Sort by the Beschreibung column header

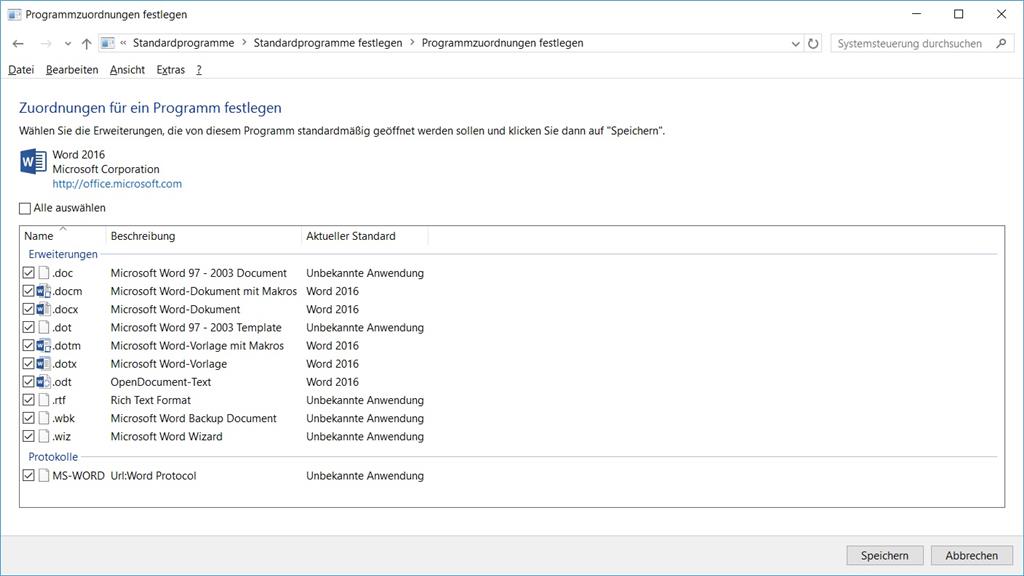pyautogui.click(x=203, y=236)
